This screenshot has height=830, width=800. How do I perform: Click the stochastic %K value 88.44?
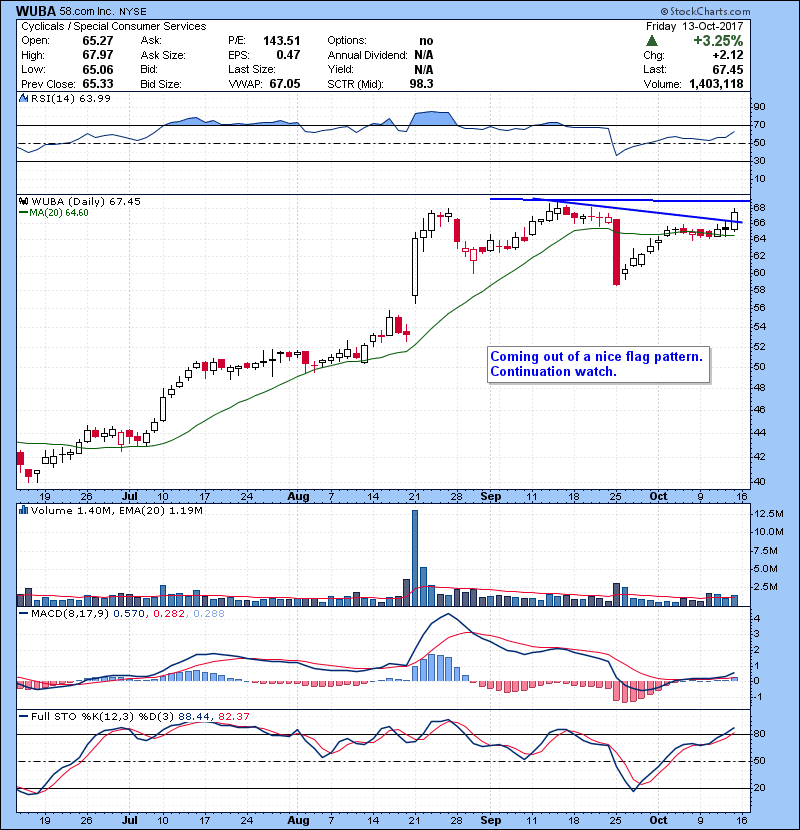(194, 716)
